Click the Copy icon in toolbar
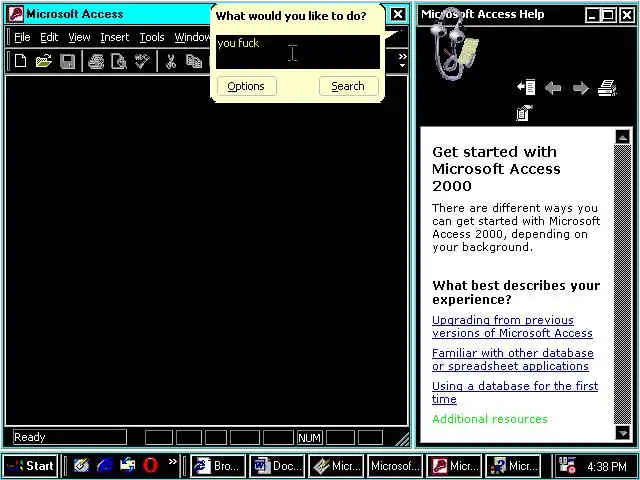This screenshot has height=480, width=640. click(x=194, y=62)
